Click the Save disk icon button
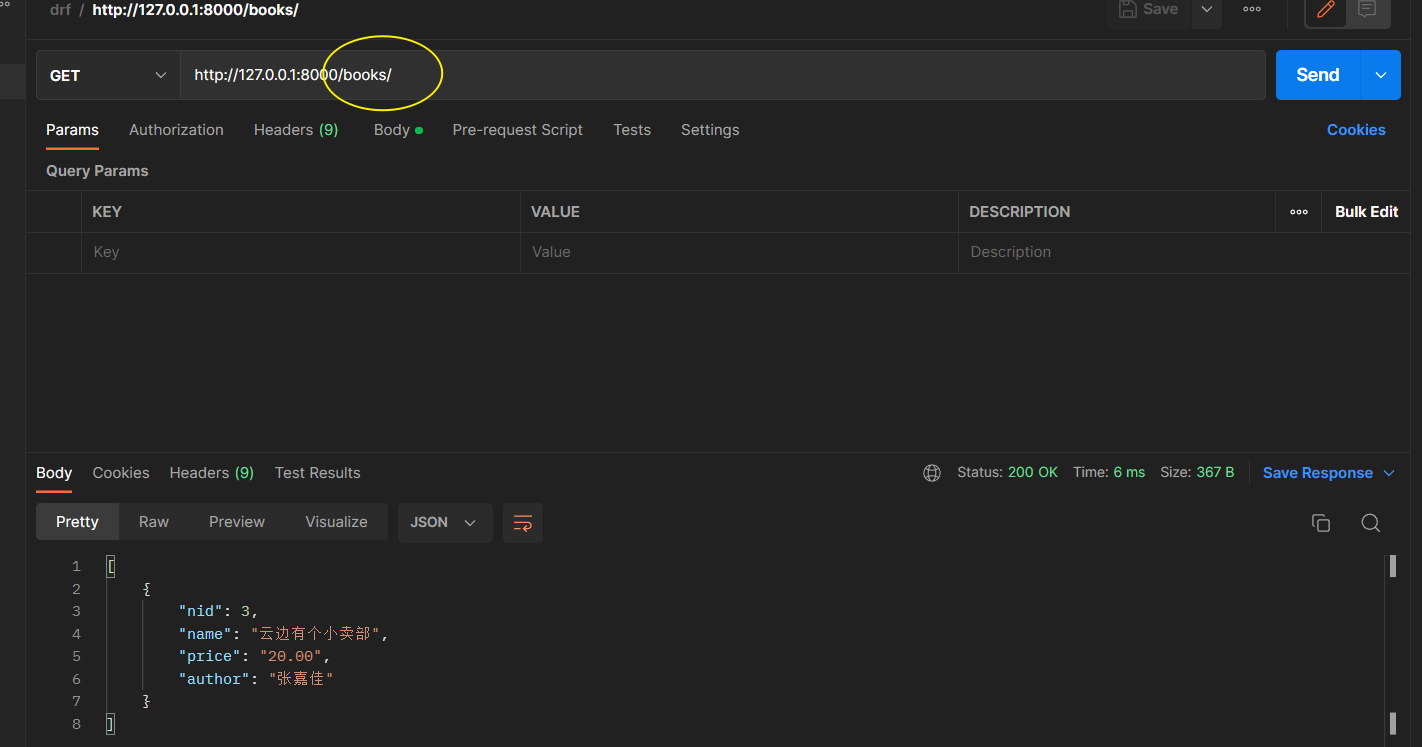The image size is (1422, 747). pyautogui.click(x=1148, y=9)
